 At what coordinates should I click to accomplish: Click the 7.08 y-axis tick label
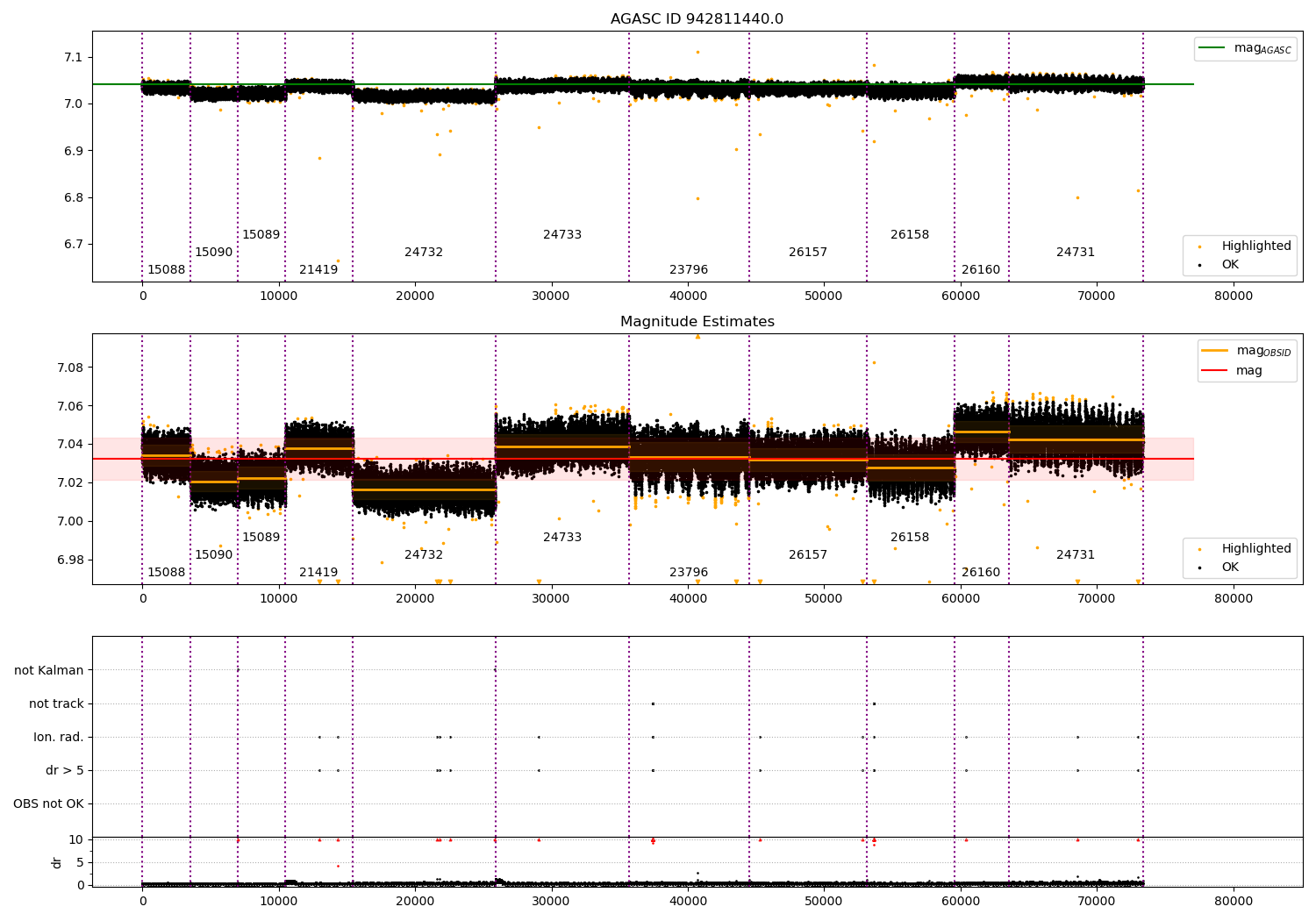pyautogui.click(x=70, y=367)
